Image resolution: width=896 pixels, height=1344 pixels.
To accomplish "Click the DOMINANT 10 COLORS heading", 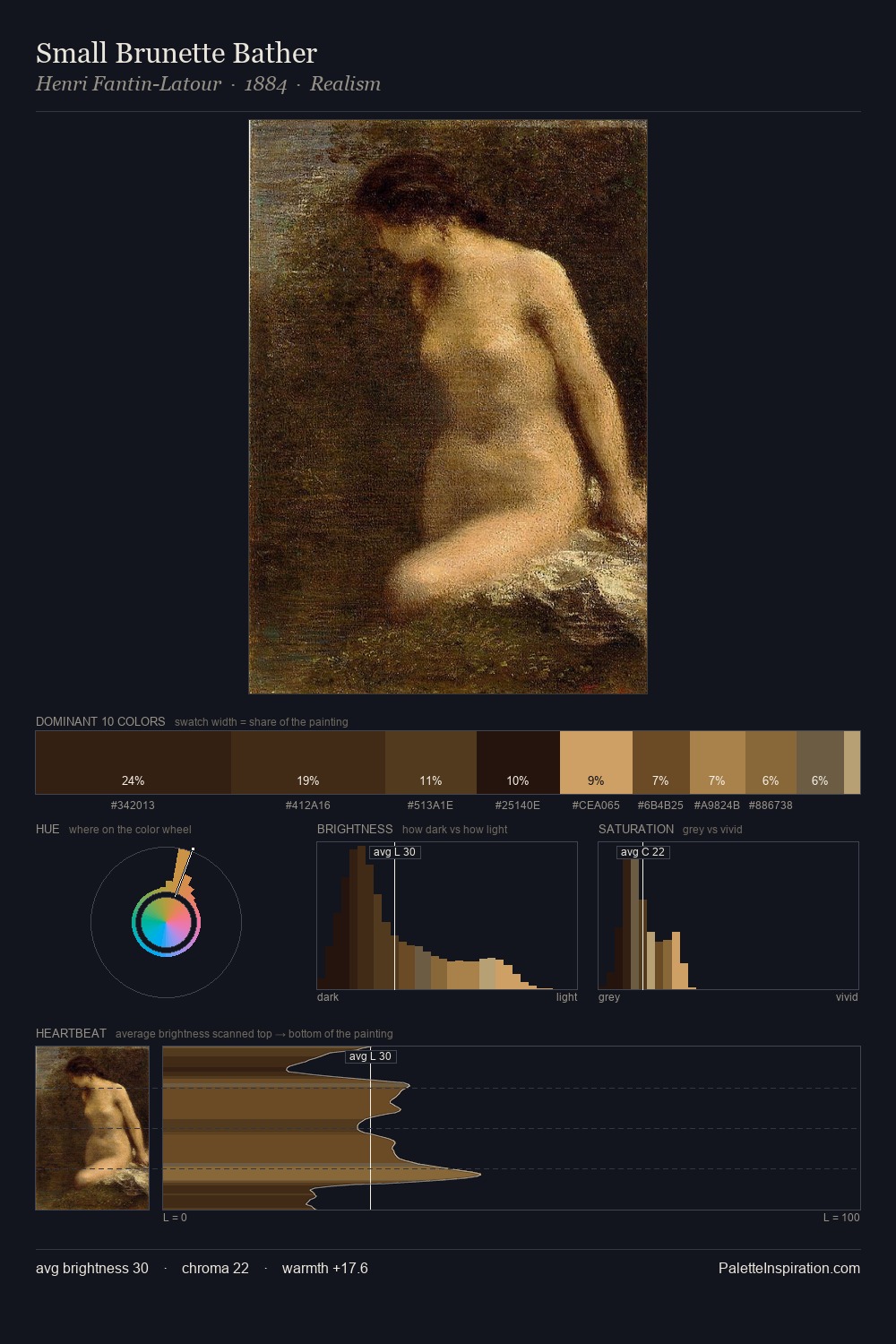I will coord(100,721).
